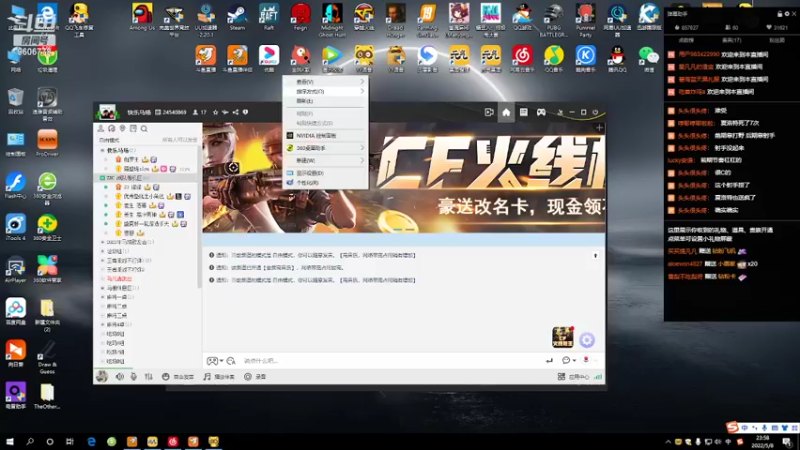Screen dimensions: 800x450
Task: Click the chat message input field
Action: coord(390,361)
